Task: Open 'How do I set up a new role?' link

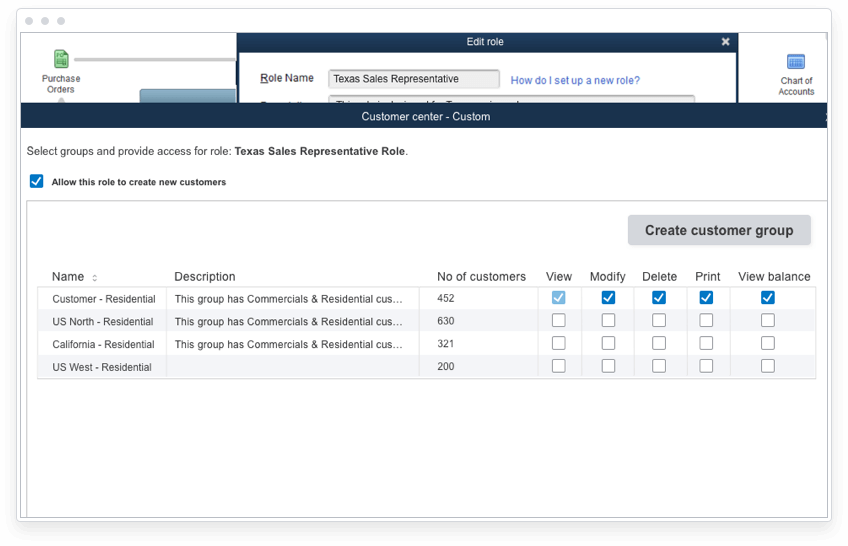Action: pos(575,80)
